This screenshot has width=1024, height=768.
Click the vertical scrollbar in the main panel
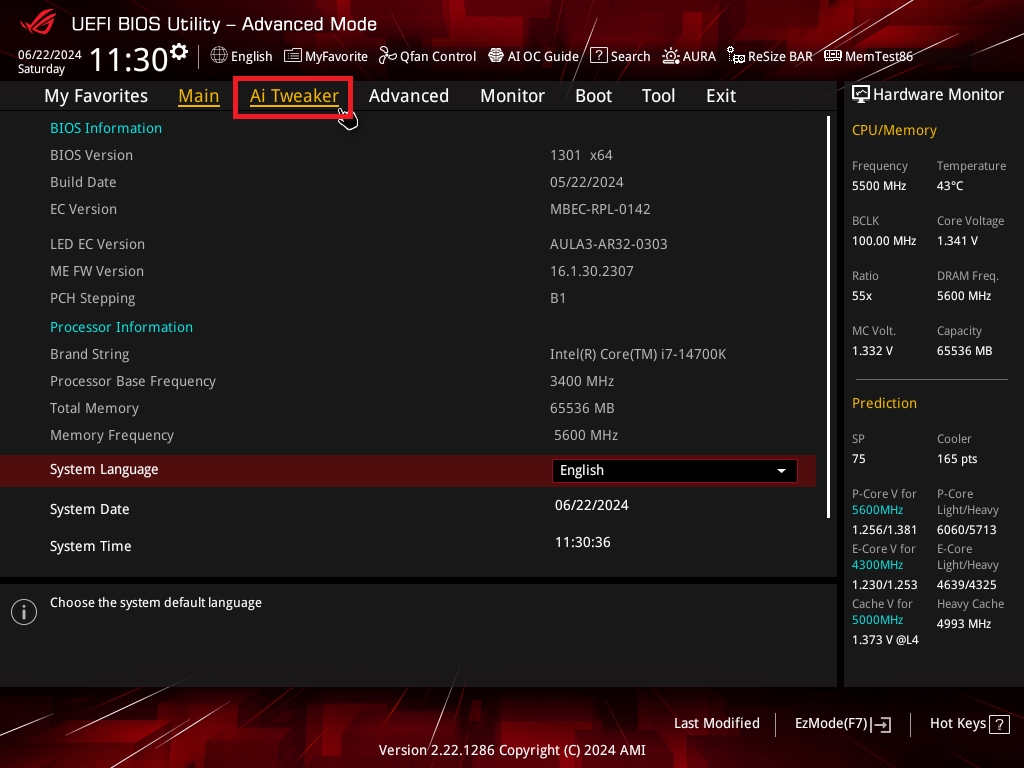(828, 316)
